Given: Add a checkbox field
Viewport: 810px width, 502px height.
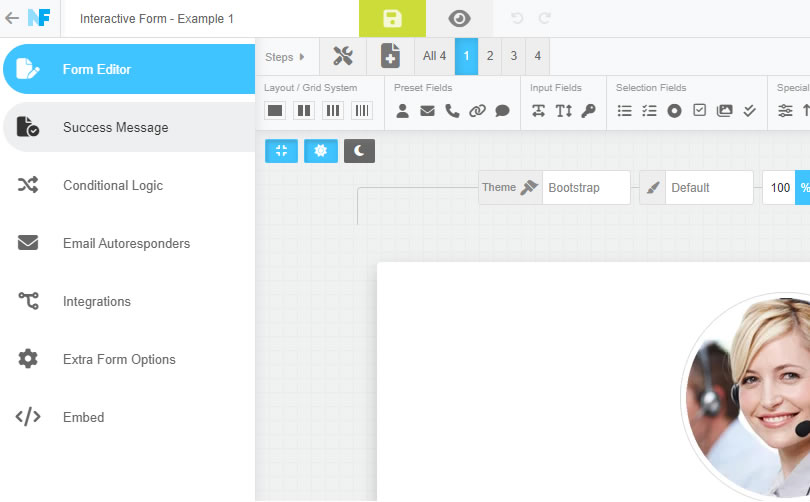Looking at the screenshot, I should pos(699,110).
